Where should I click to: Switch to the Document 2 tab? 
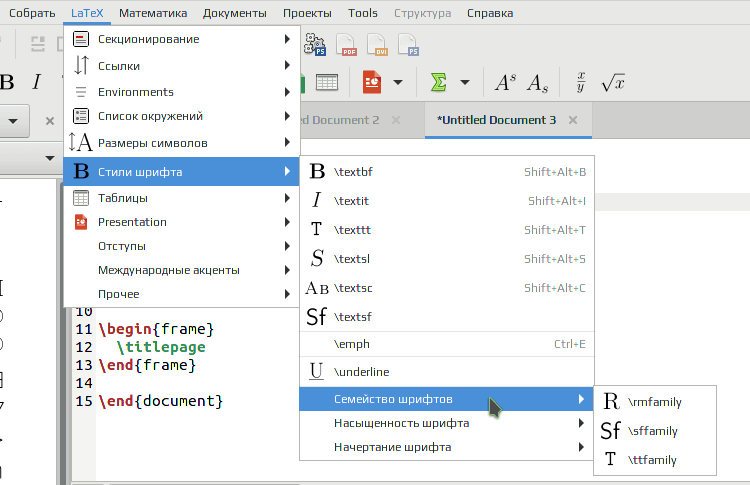340,120
